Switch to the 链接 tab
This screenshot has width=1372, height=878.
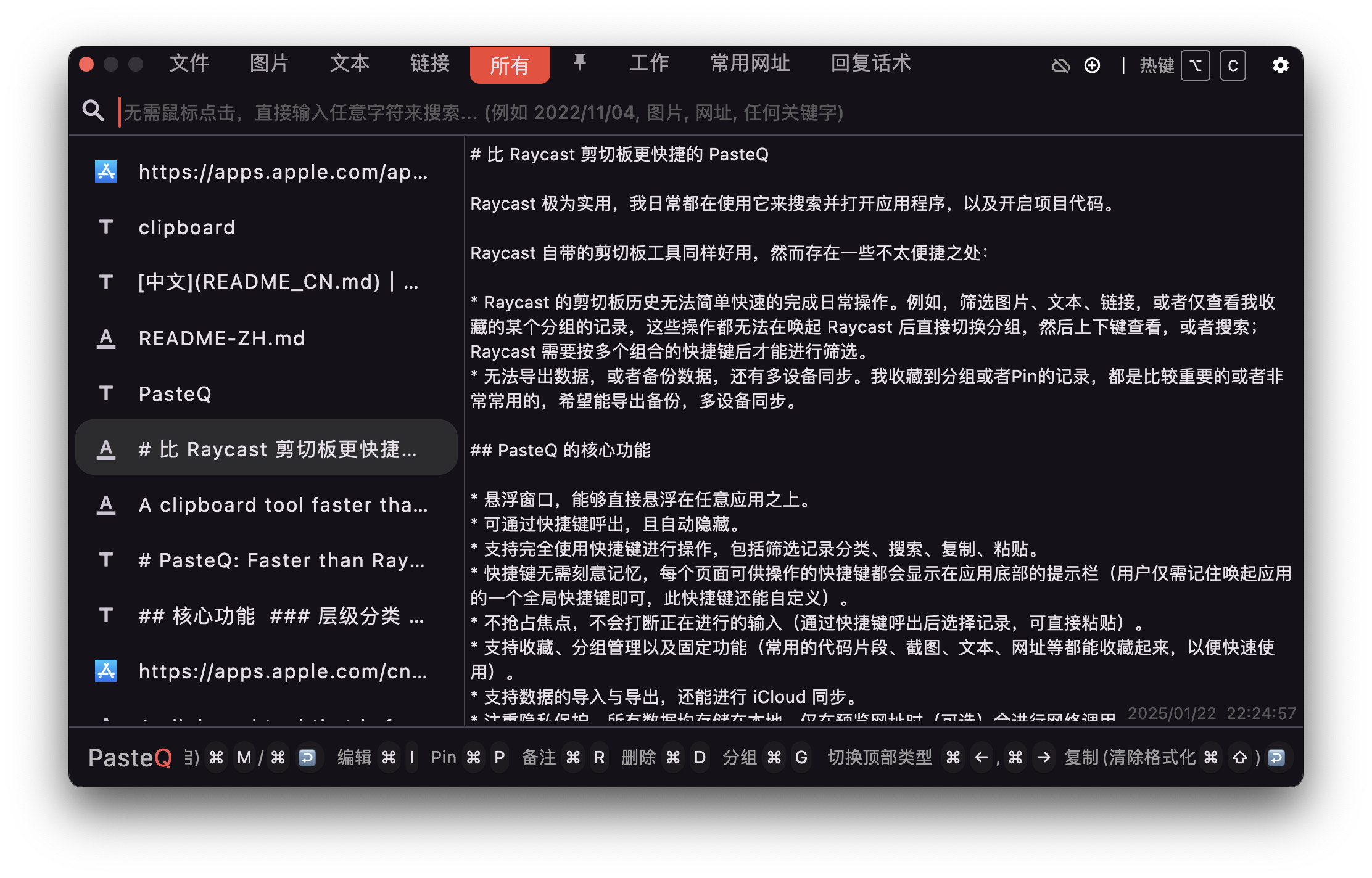coord(430,63)
